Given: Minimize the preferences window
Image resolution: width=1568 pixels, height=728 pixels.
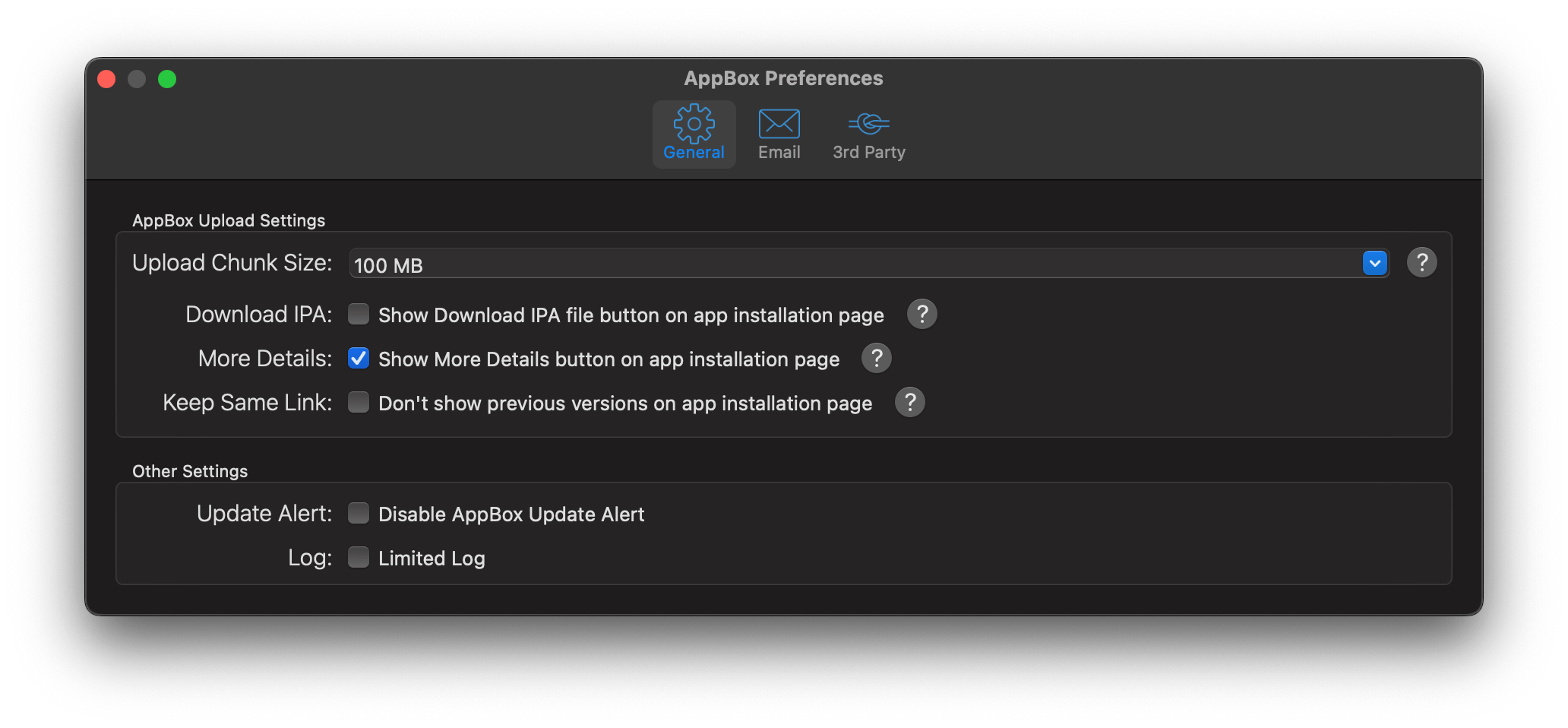Looking at the screenshot, I should (137, 79).
